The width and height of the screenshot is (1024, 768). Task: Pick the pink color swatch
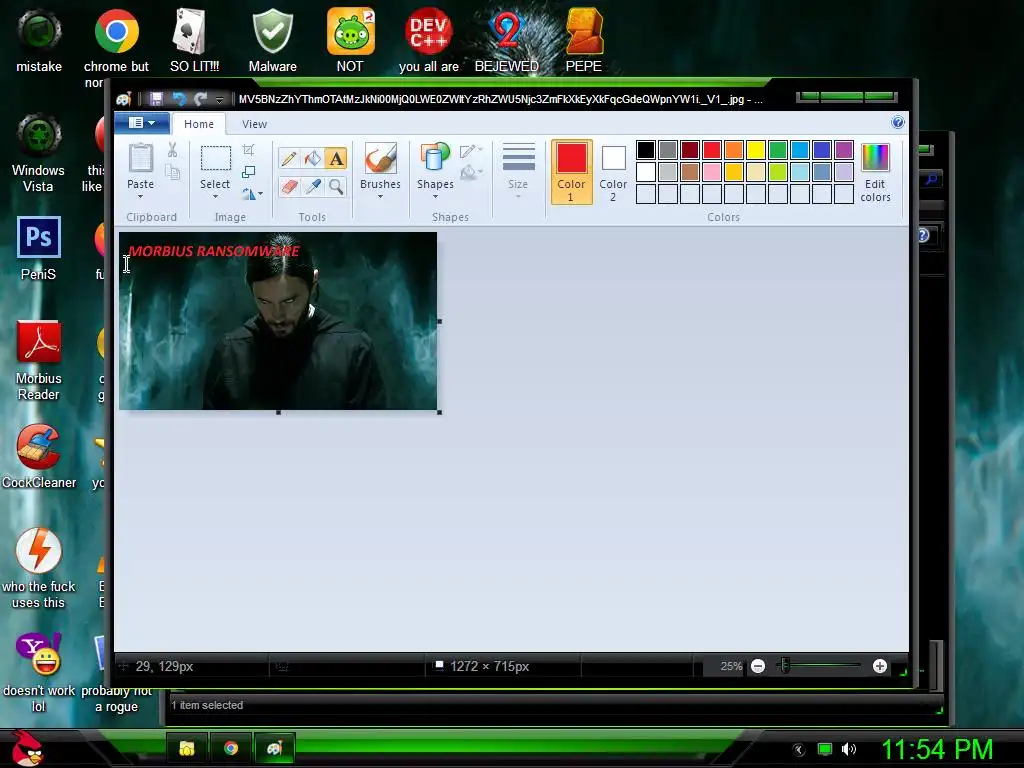(x=712, y=172)
